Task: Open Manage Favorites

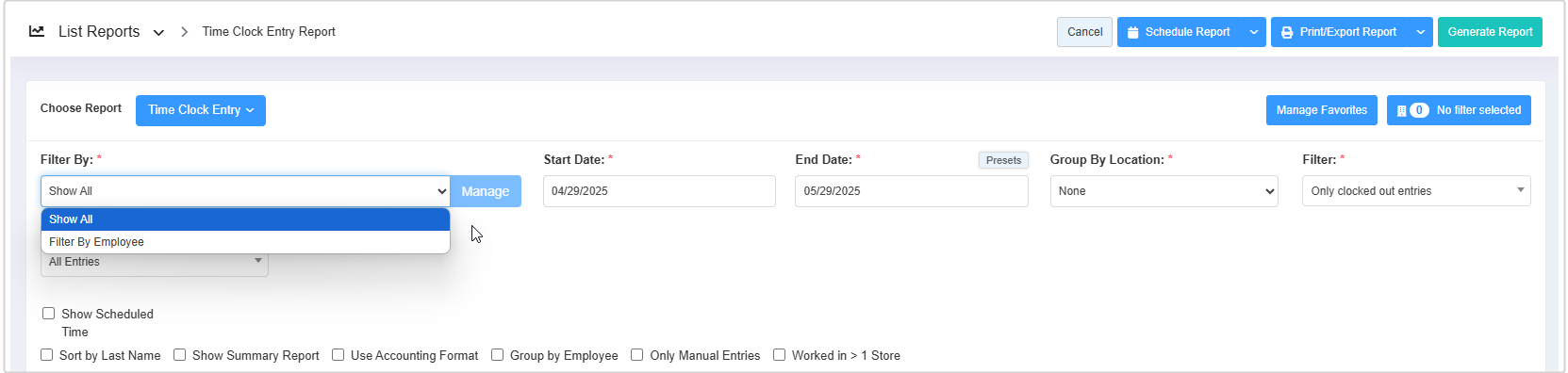Action: pos(1321,110)
